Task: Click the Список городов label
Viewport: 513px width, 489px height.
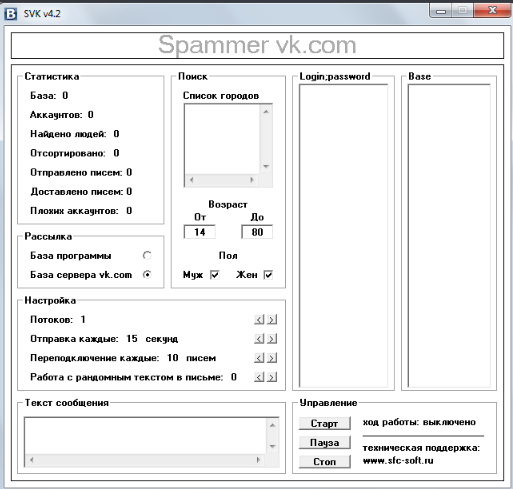Action: (221, 96)
